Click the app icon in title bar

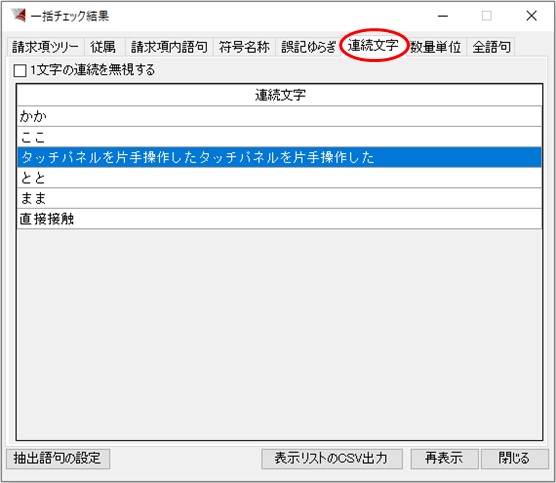click(18, 15)
